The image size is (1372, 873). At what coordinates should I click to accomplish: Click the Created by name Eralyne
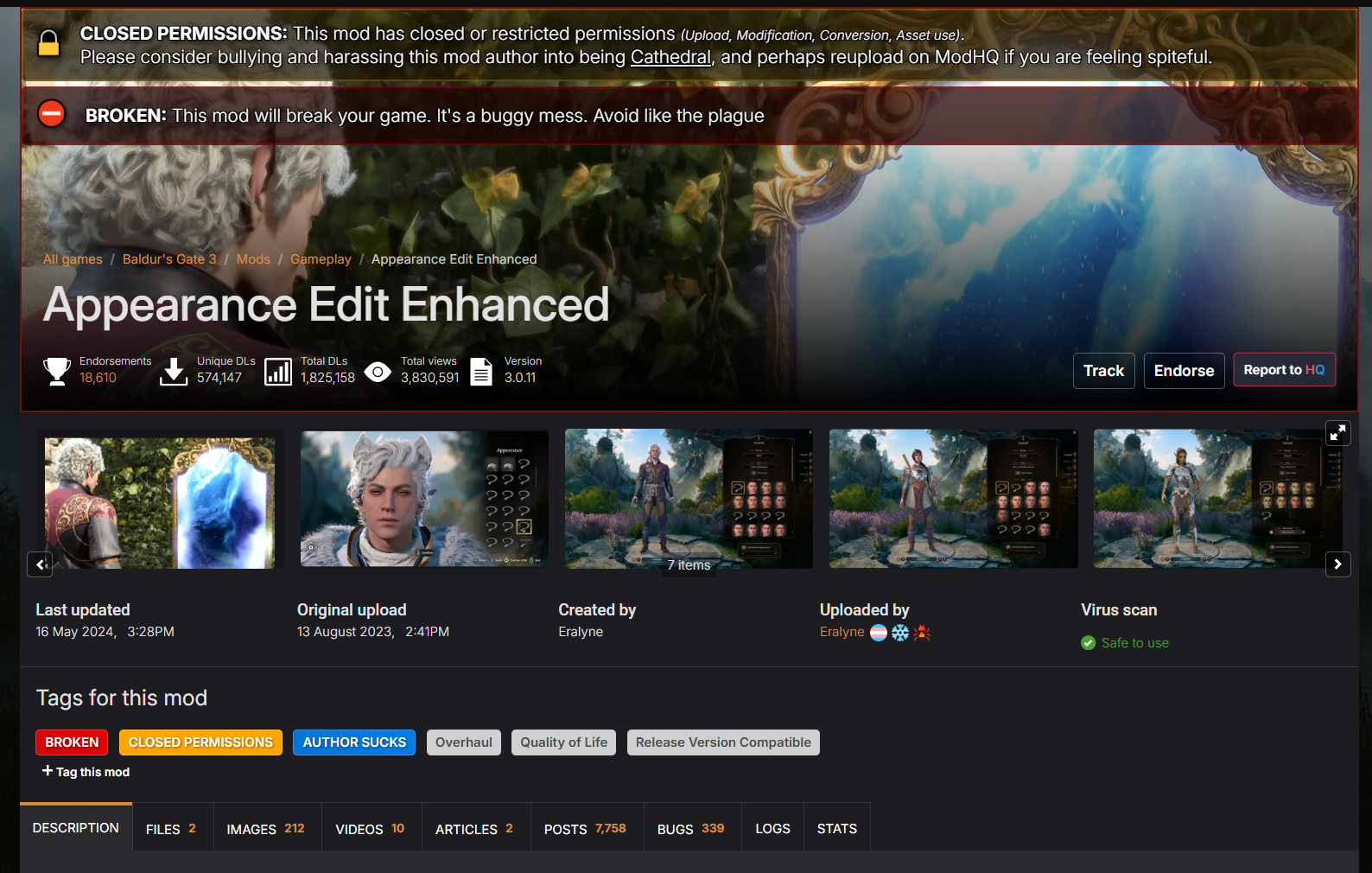[x=581, y=632]
